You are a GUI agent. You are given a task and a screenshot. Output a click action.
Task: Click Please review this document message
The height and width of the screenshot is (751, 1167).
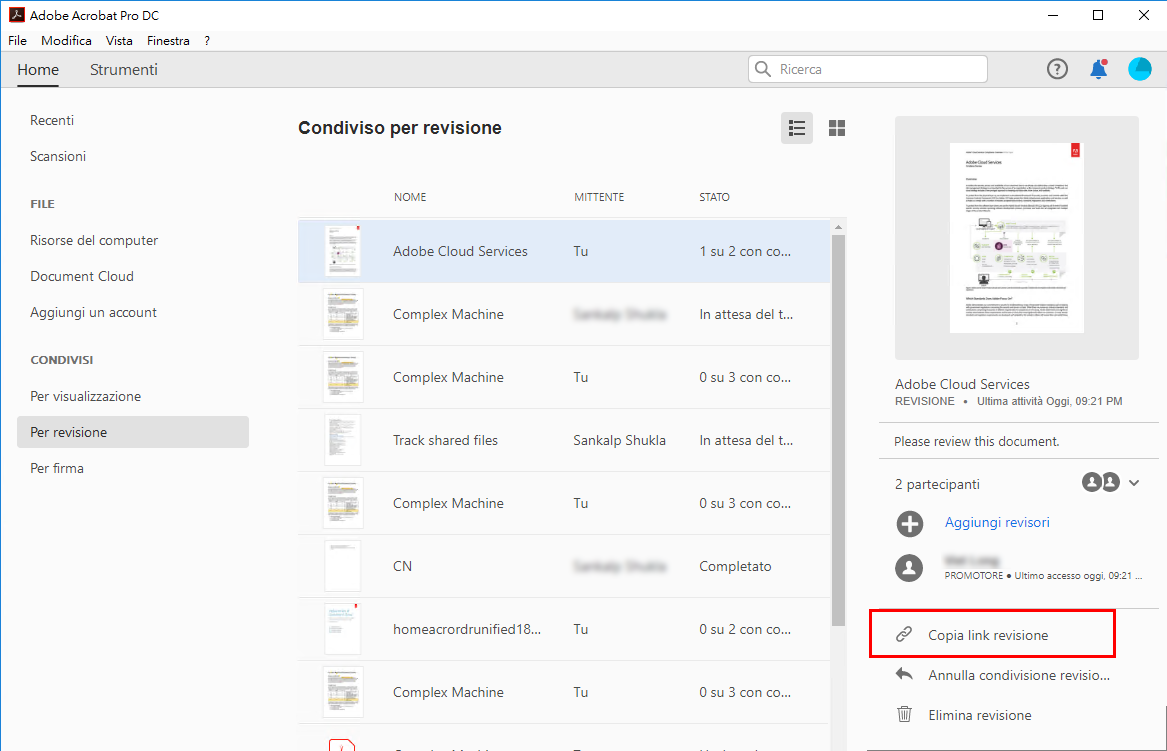(x=976, y=441)
